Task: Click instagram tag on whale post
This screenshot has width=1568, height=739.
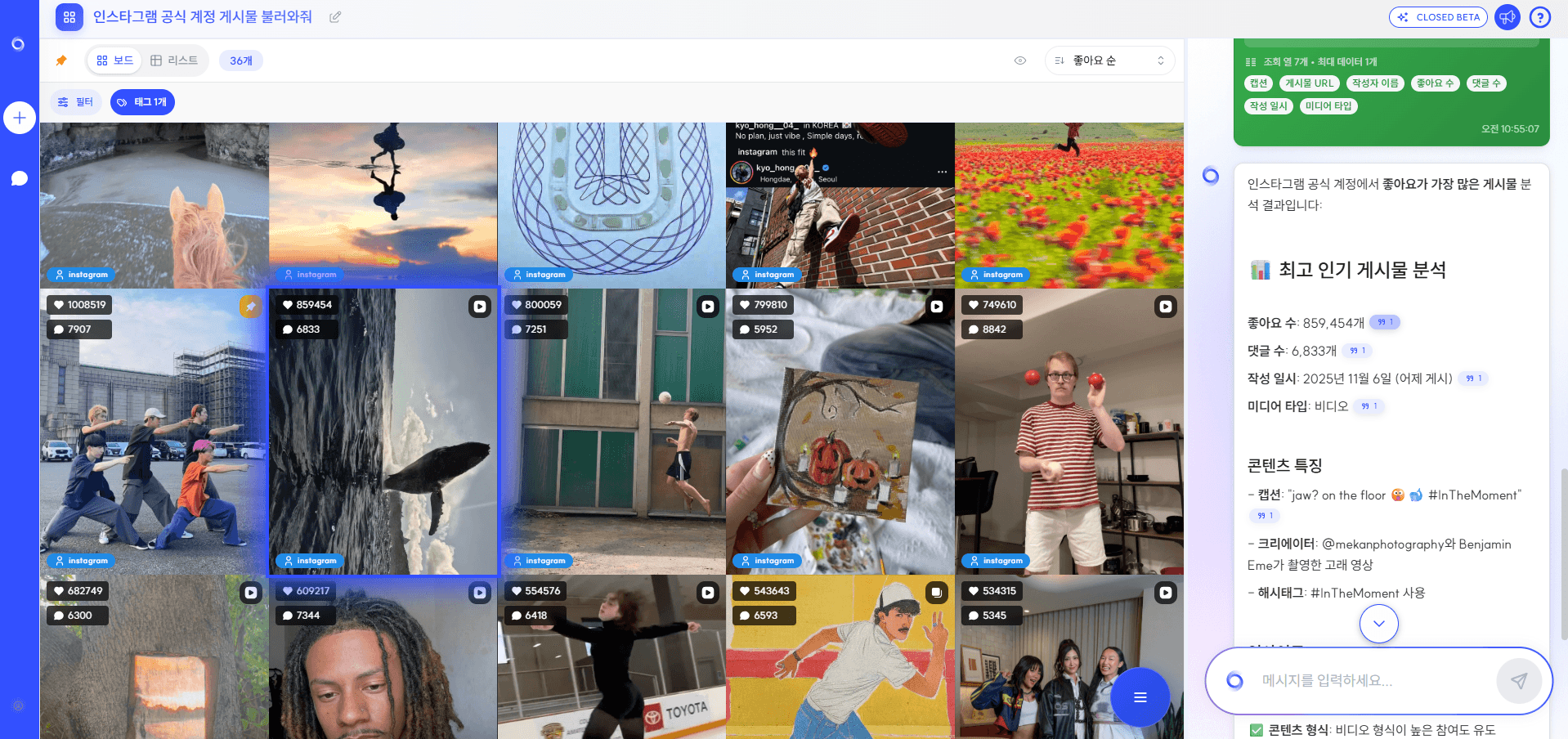Action: [309, 561]
